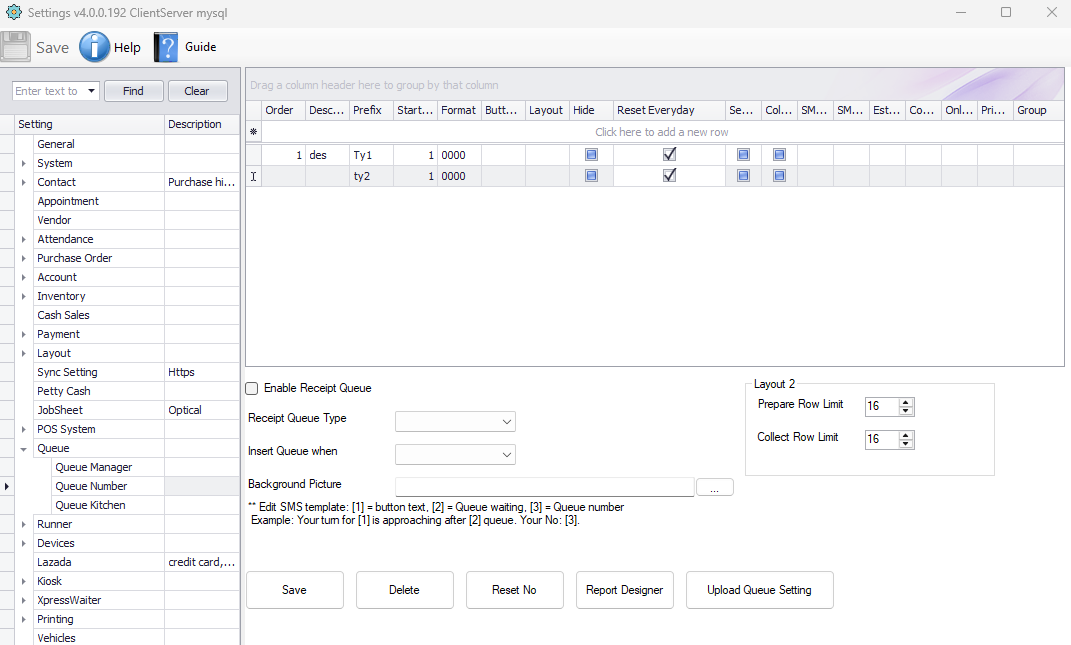
Task: Click the Clear button
Action: [x=197, y=91]
